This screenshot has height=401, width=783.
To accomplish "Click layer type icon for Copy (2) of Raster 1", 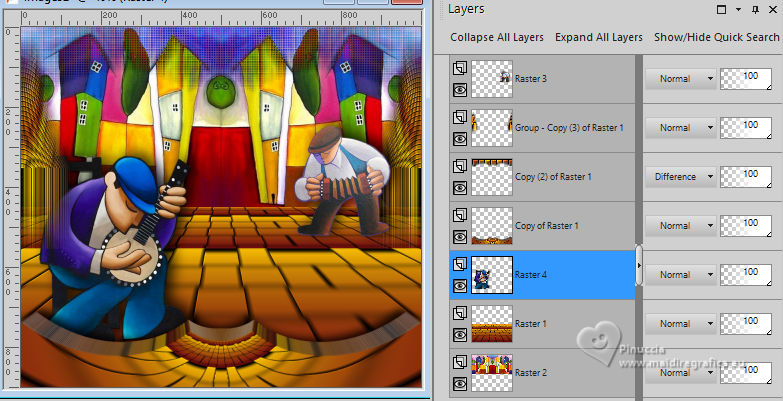I will [x=460, y=166].
